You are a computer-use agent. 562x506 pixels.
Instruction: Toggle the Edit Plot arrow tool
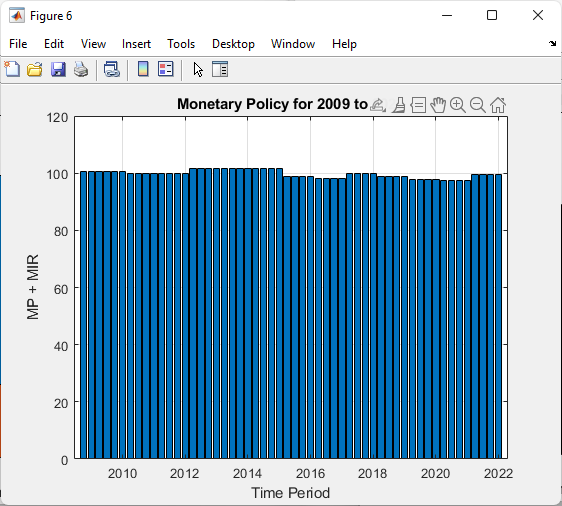point(198,70)
